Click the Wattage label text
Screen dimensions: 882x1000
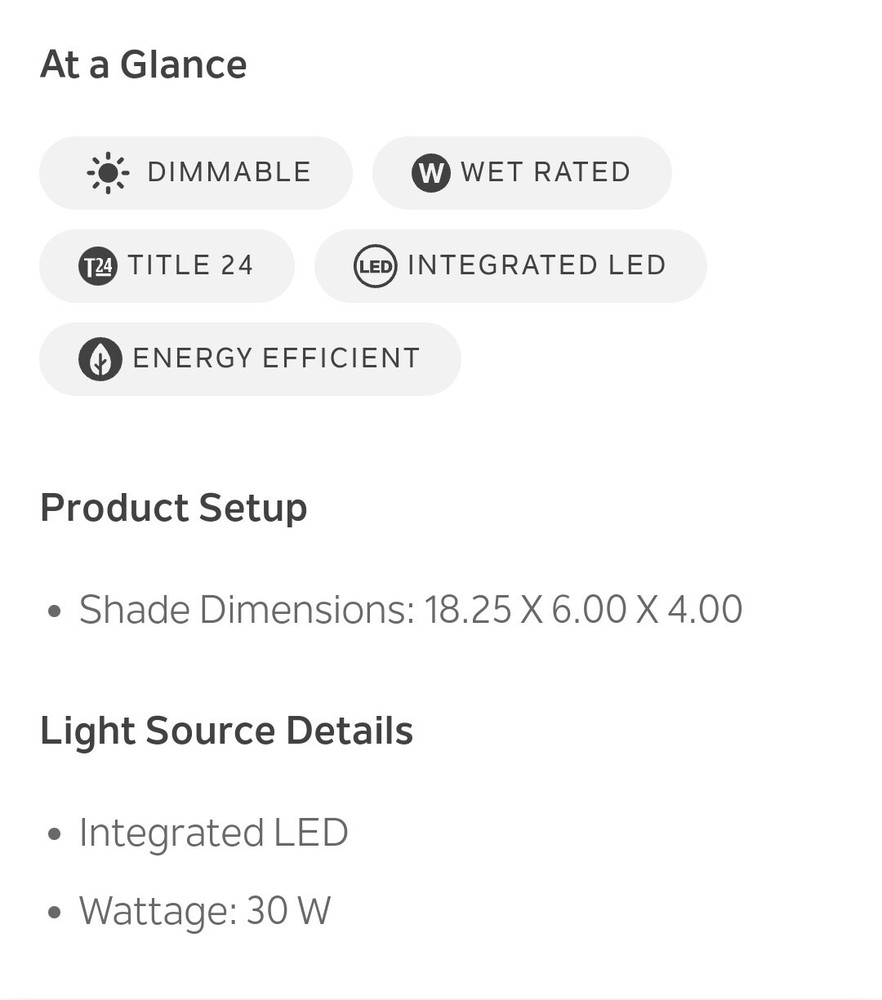coord(157,911)
